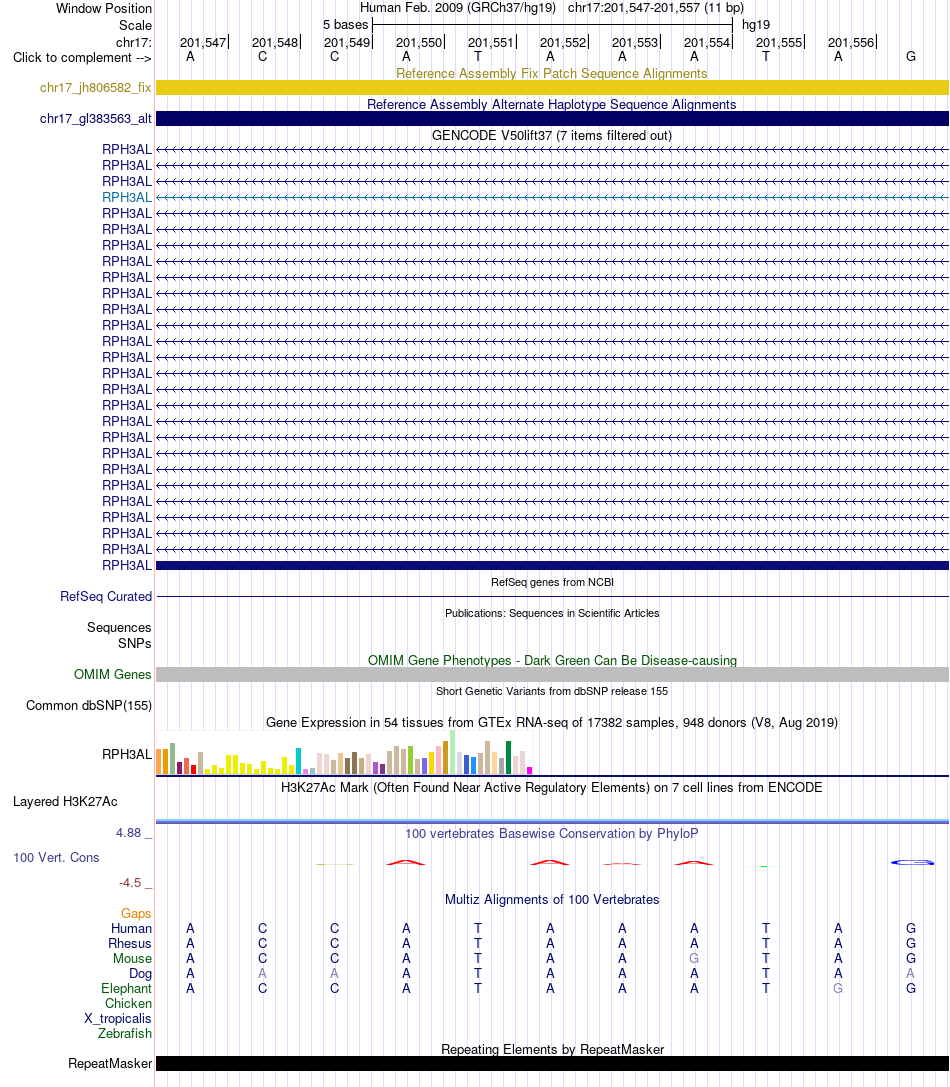Open 'Short Genetic Variants from dbSNP release 155' title
Image resolution: width=950 pixels, height=1087 pixels.
pos(552,691)
